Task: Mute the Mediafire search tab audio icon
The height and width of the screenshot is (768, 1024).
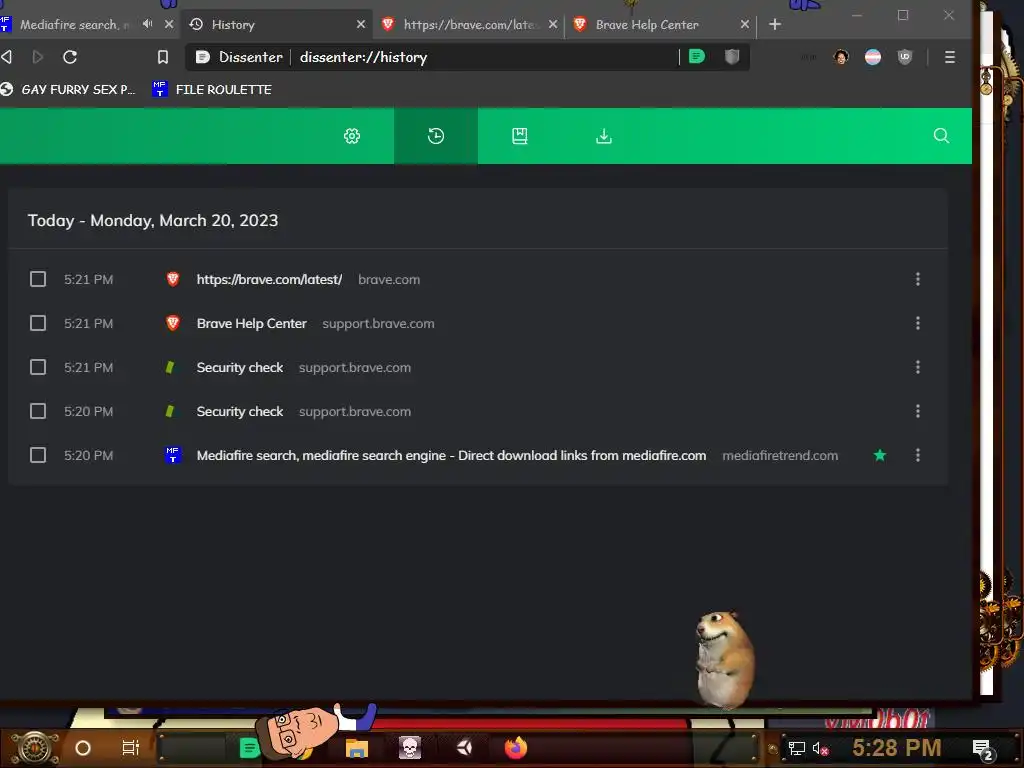Action: 148,24
